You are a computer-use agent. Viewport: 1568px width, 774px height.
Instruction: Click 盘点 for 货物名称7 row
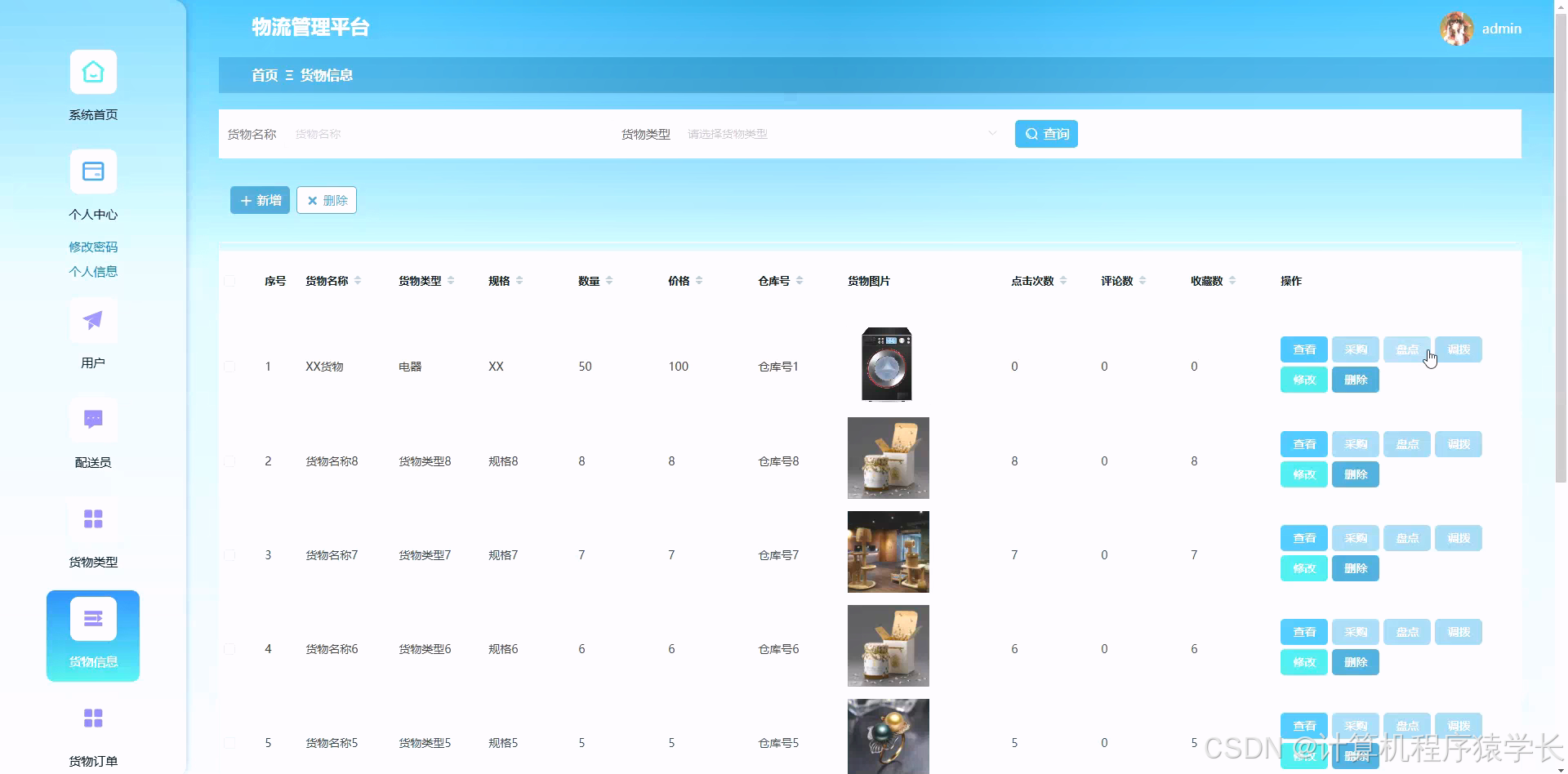click(1407, 538)
